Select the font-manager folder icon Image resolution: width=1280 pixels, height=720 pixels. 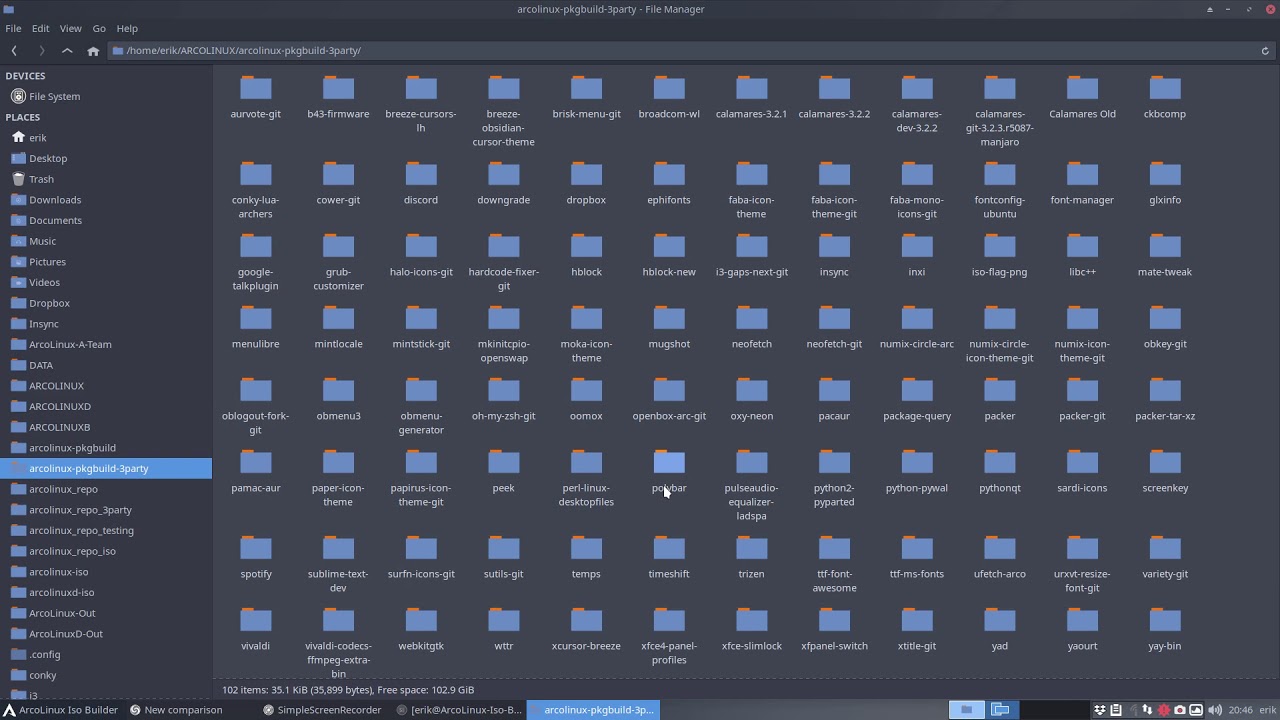(x=1082, y=174)
